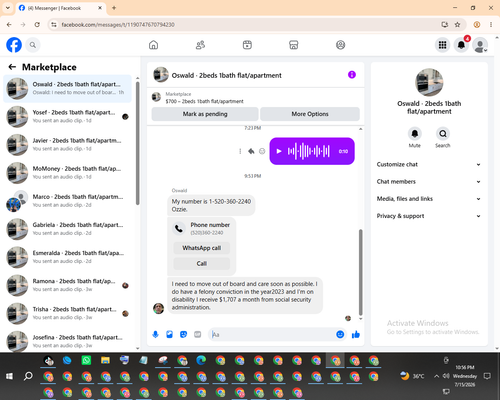The image size is (500, 400).
Task: Open a new browser tab with plus
Action: point(114,8)
